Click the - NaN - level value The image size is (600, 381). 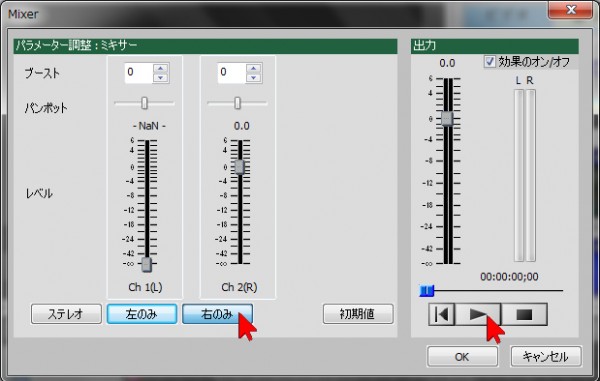pyautogui.click(x=149, y=126)
